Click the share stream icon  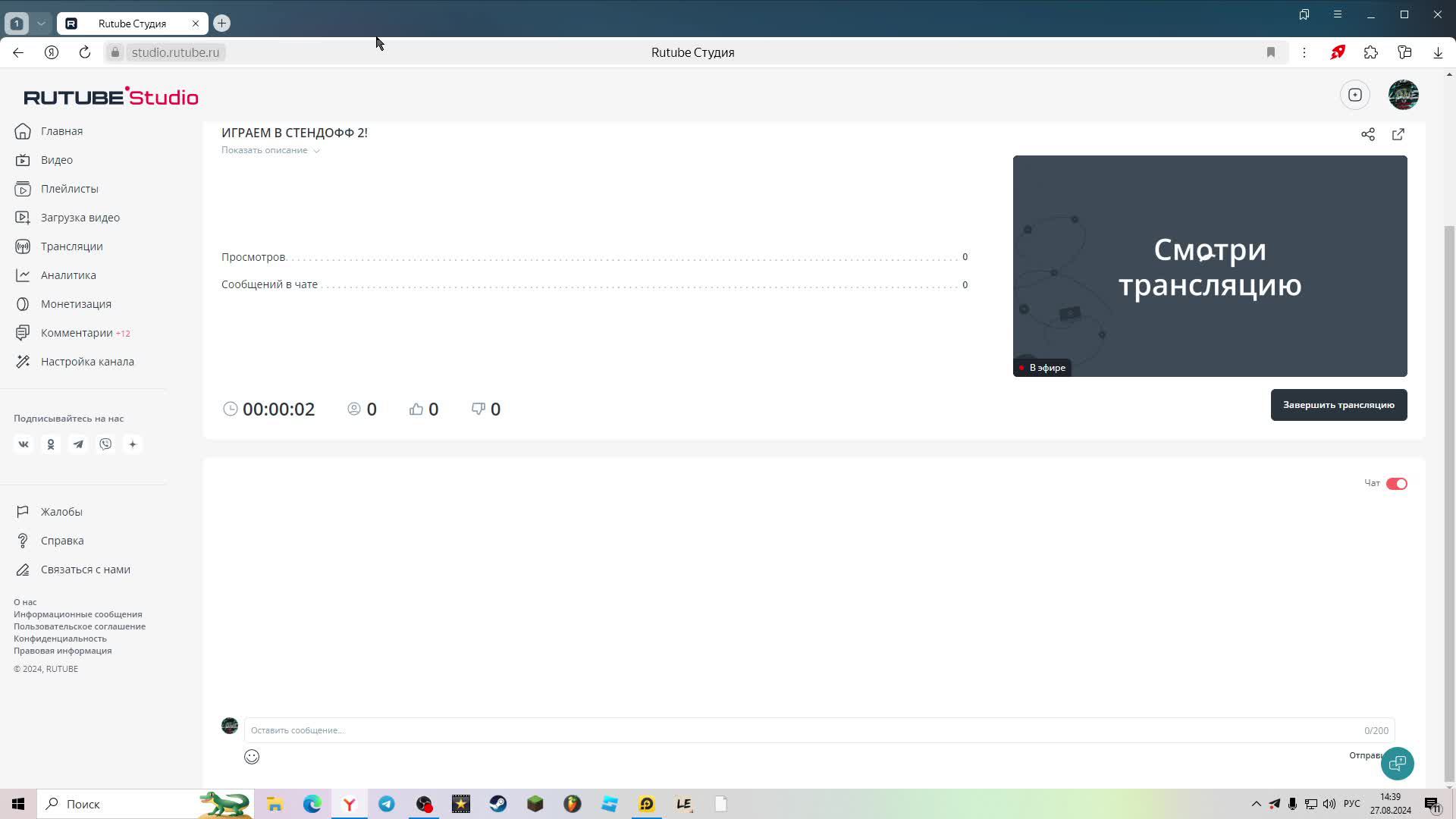1368,134
